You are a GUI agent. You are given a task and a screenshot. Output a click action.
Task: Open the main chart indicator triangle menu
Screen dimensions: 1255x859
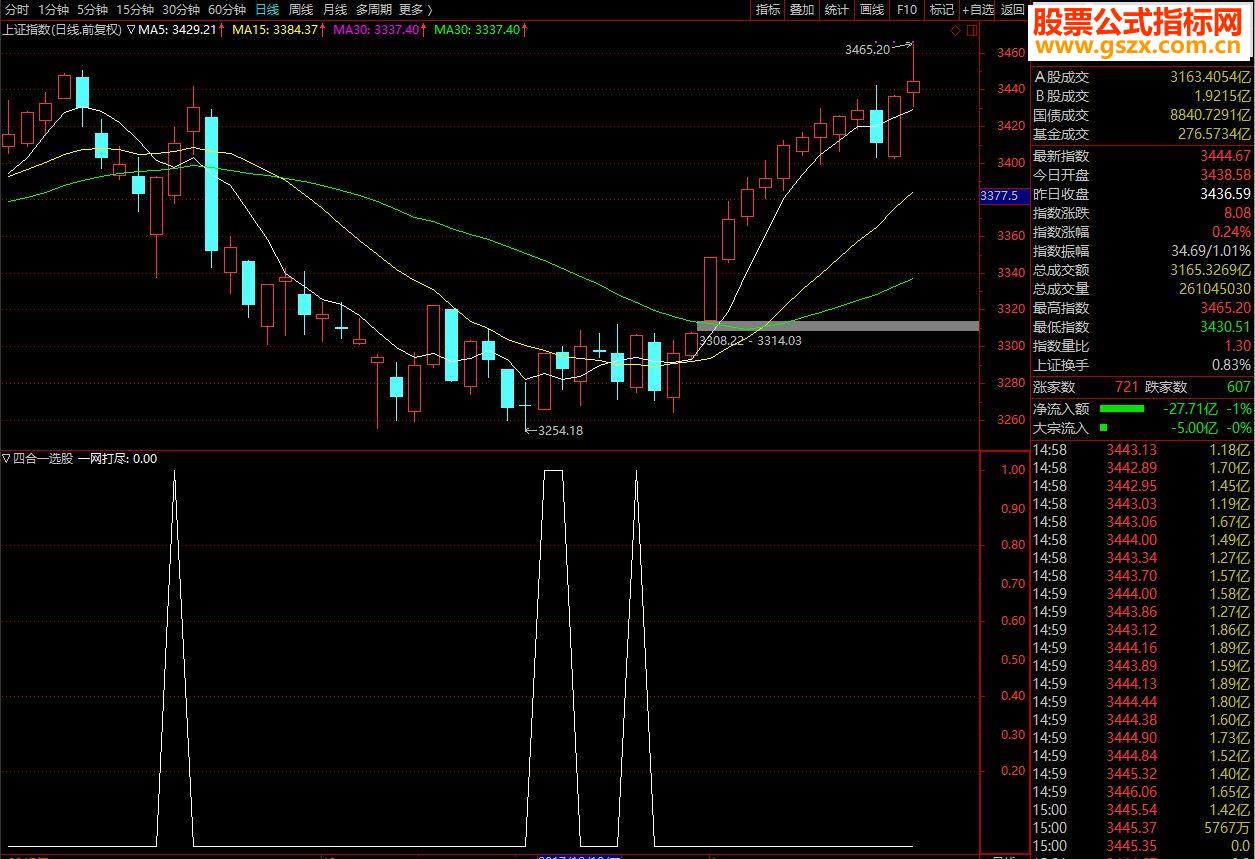tap(130, 29)
